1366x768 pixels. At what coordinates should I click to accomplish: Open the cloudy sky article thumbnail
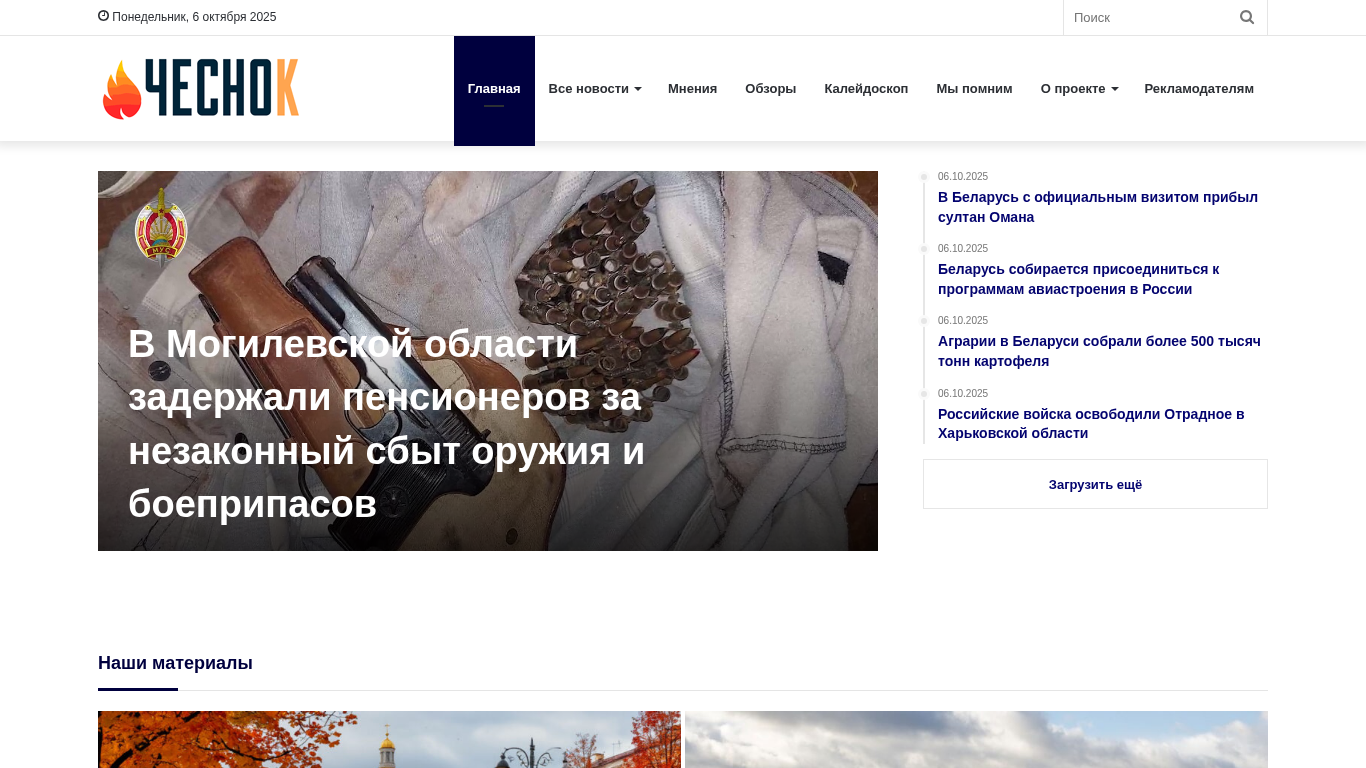click(976, 740)
